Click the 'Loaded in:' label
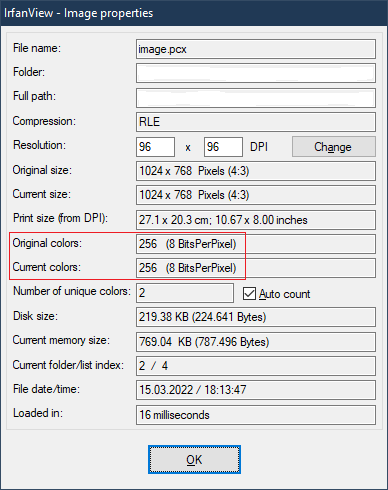The image size is (388, 490). pyautogui.click(x=38, y=413)
